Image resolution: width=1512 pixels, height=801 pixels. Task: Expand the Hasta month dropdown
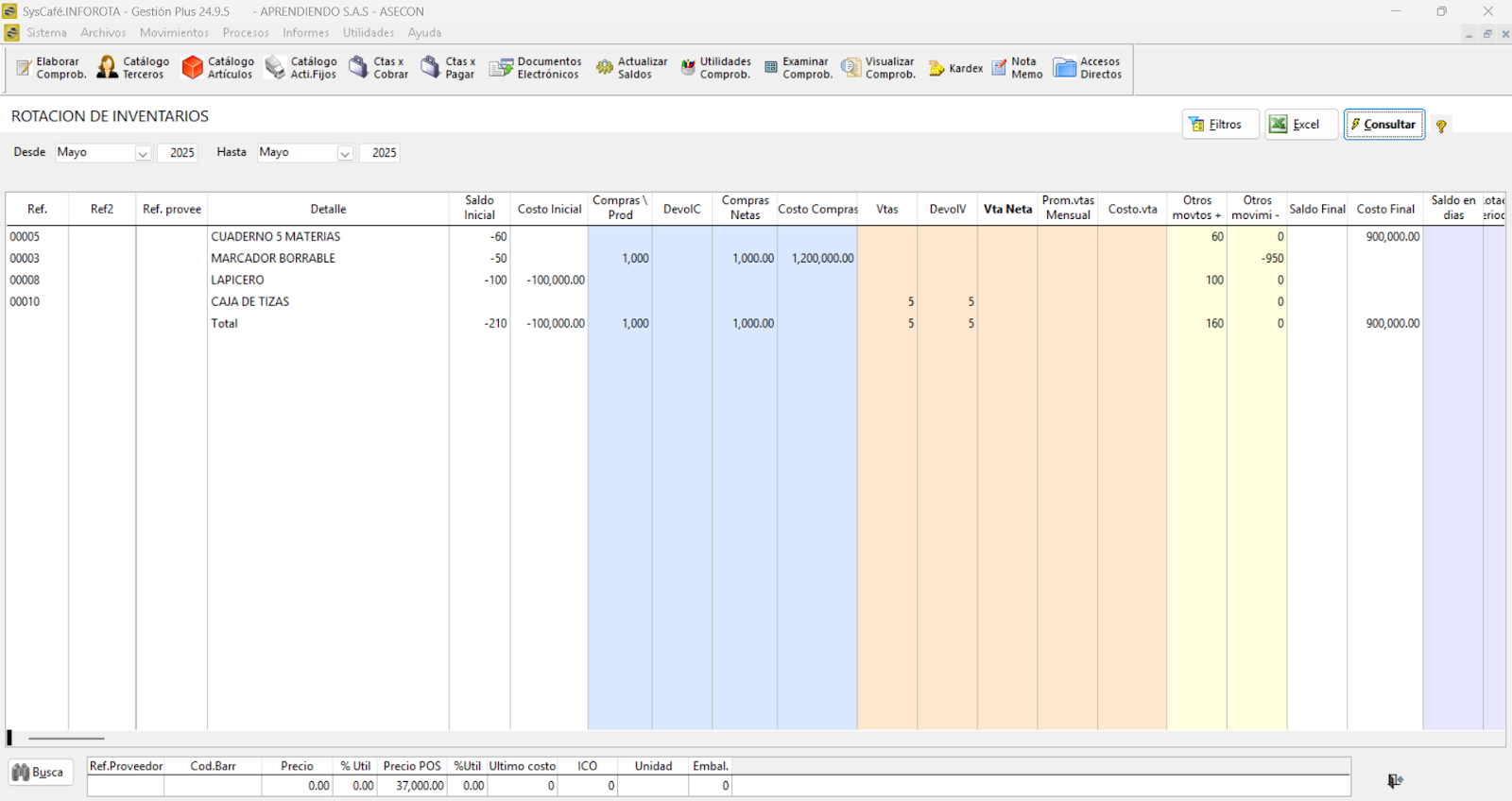[345, 153]
